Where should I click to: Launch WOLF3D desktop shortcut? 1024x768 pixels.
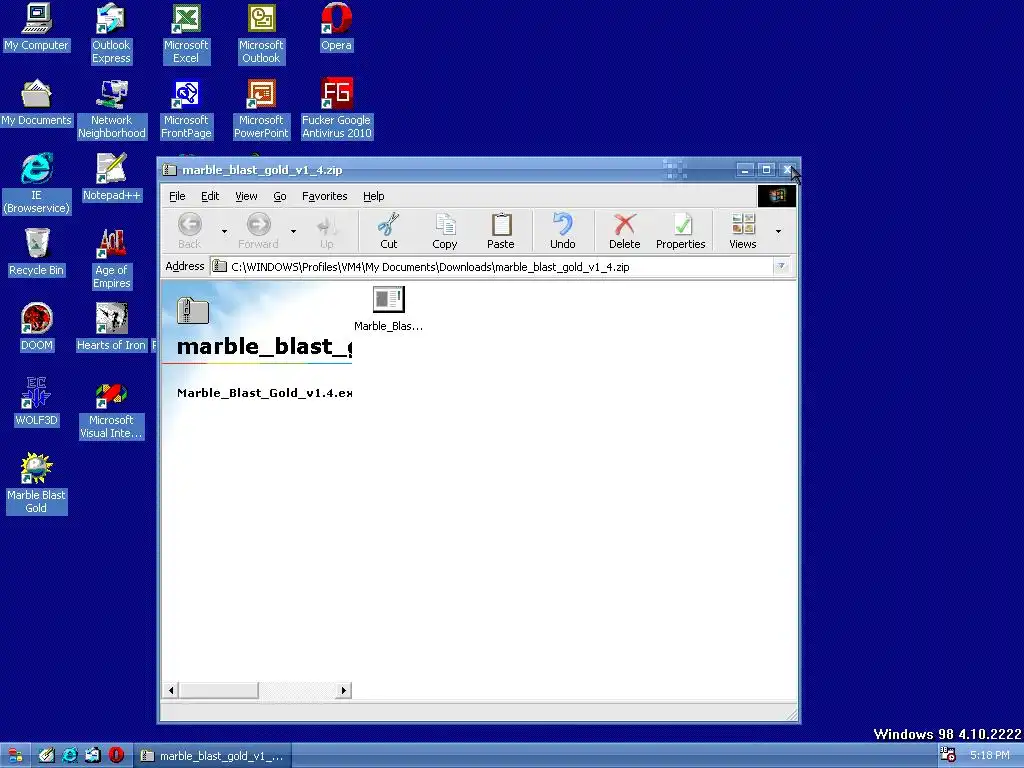coord(36,402)
